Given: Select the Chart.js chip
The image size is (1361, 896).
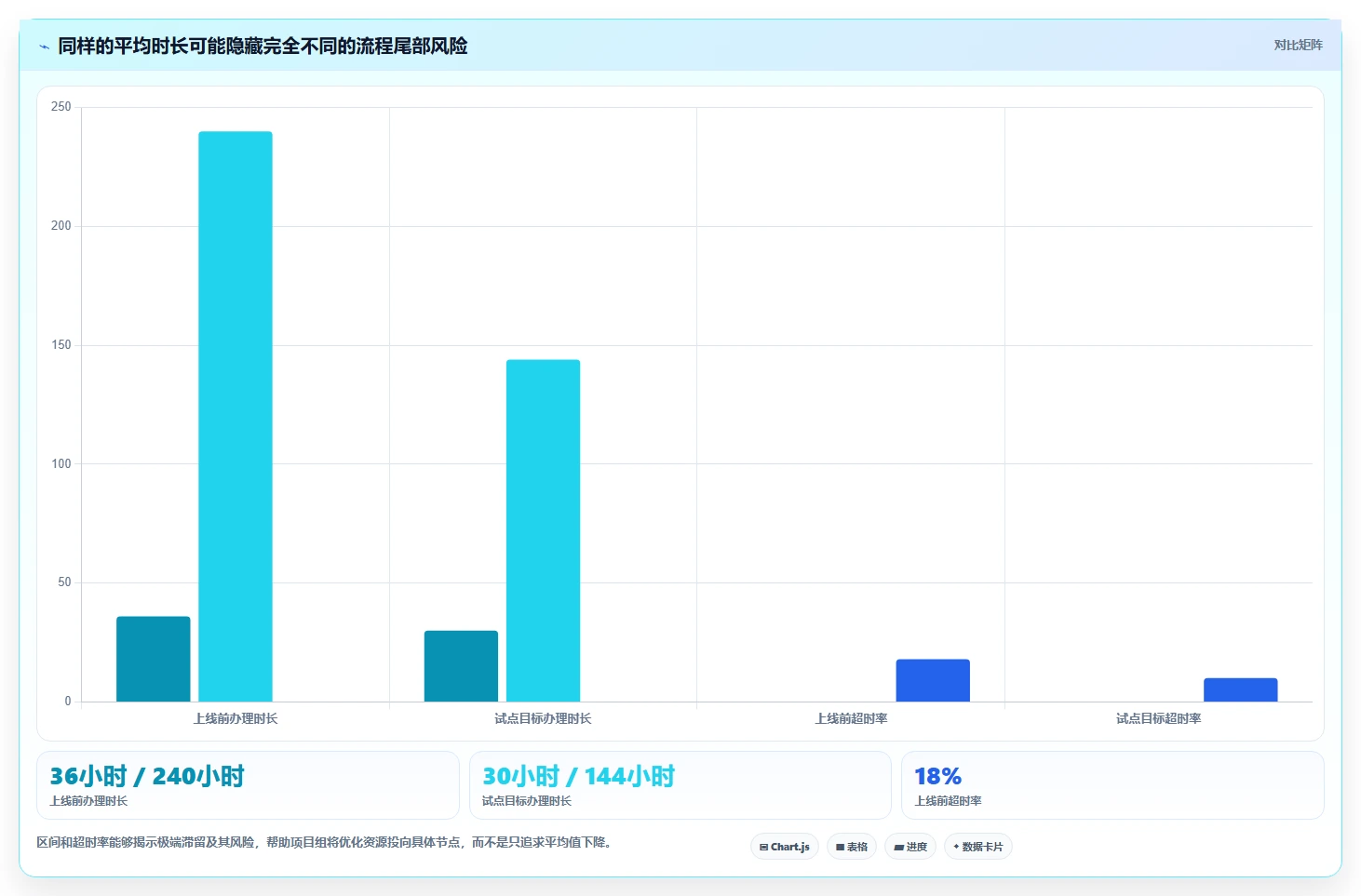Looking at the screenshot, I should (x=785, y=847).
